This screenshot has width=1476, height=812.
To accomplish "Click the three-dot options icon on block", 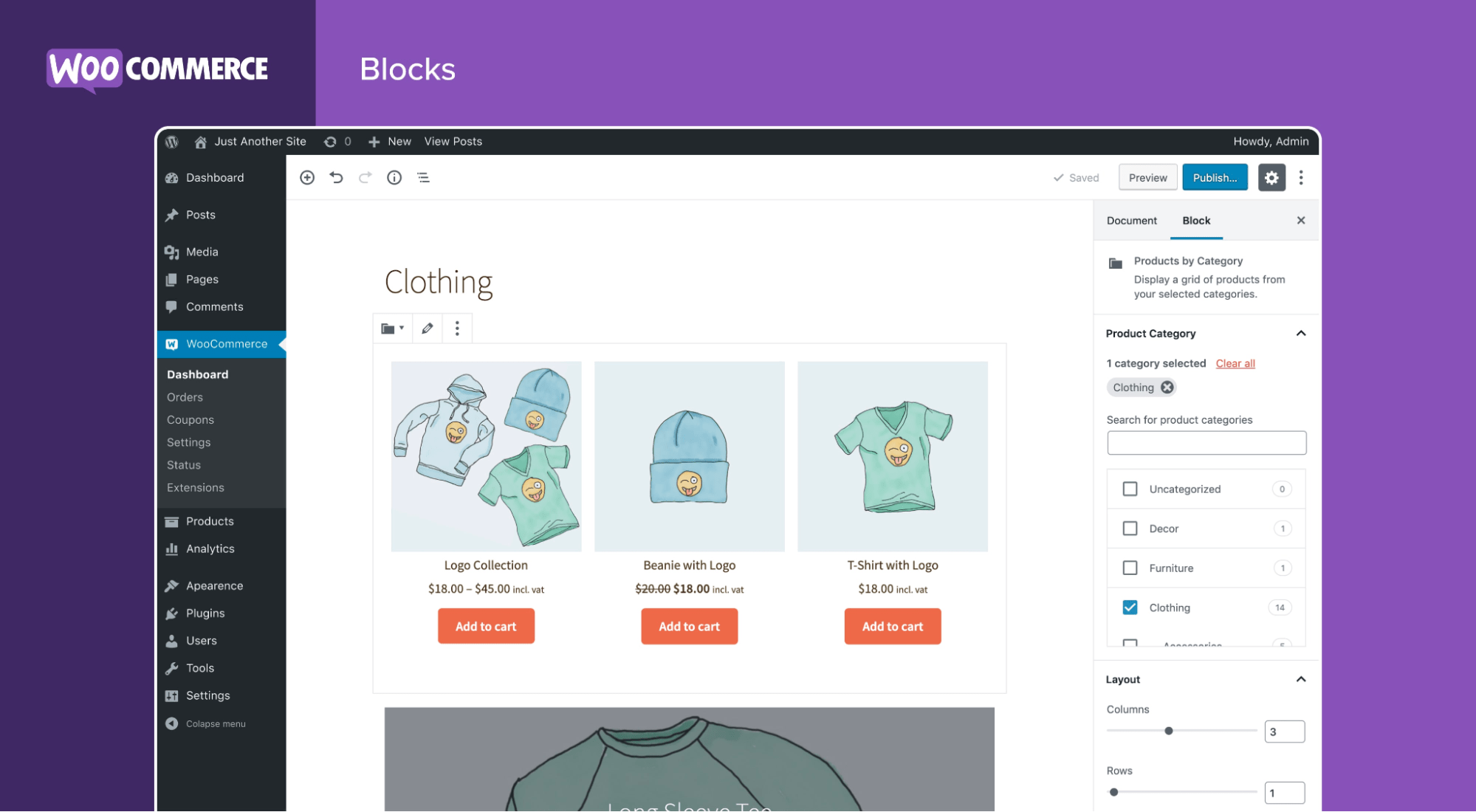I will pos(457,328).
